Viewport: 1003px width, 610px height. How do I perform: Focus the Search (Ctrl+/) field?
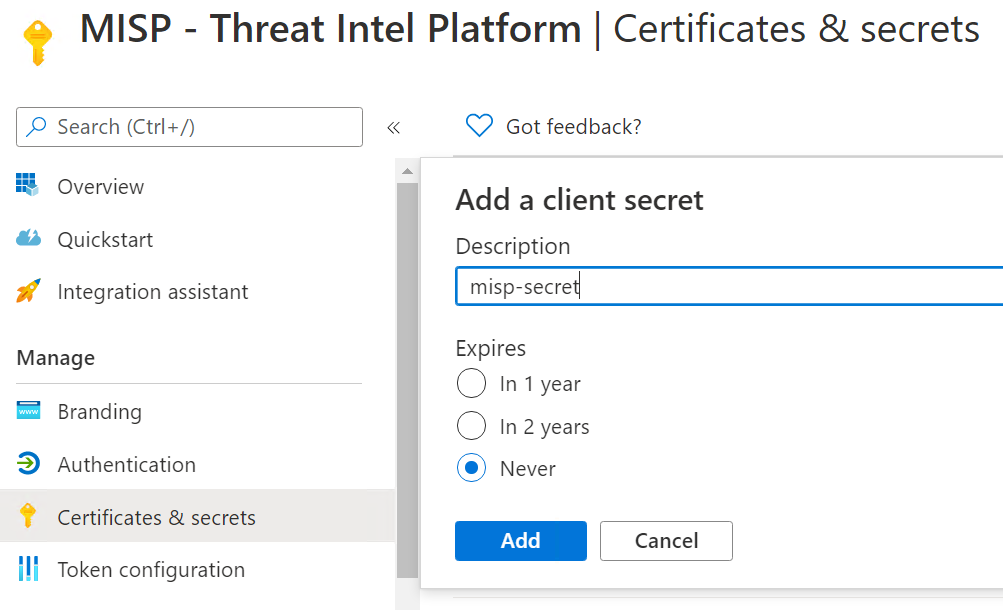189,127
